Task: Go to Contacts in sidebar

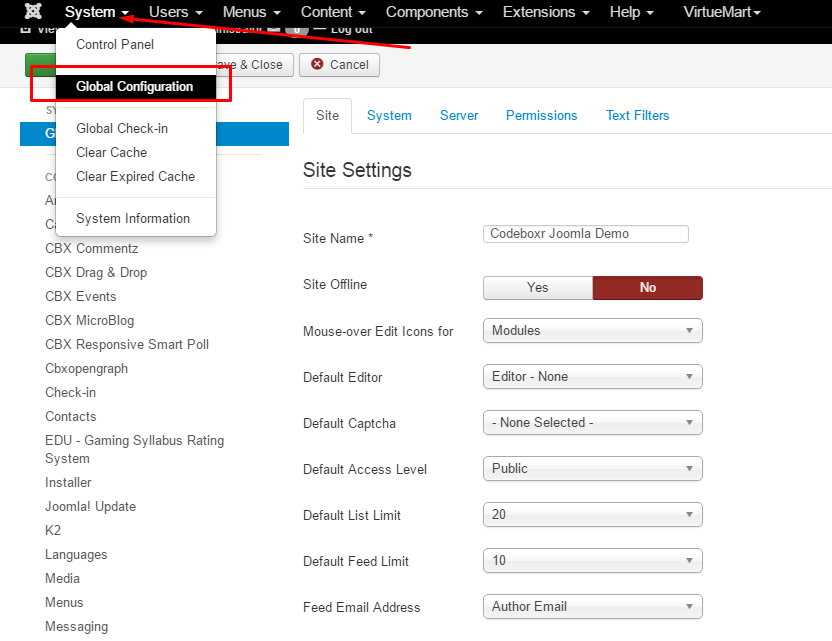Action: [71, 417]
